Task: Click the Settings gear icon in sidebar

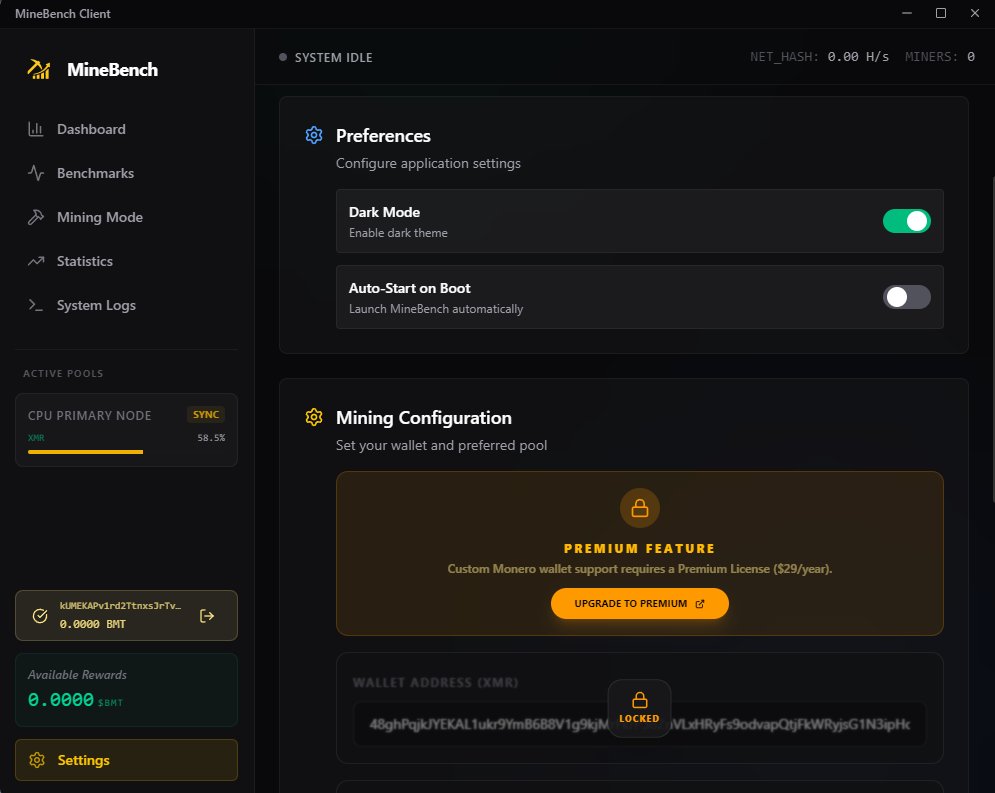Action: [x=37, y=760]
